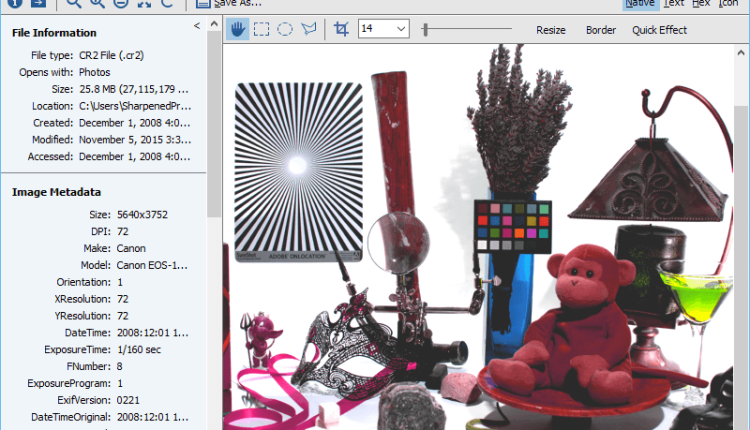This screenshot has width=750, height=430.
Task: Click the blue arrow export icon
Action: tap(39, 4)
